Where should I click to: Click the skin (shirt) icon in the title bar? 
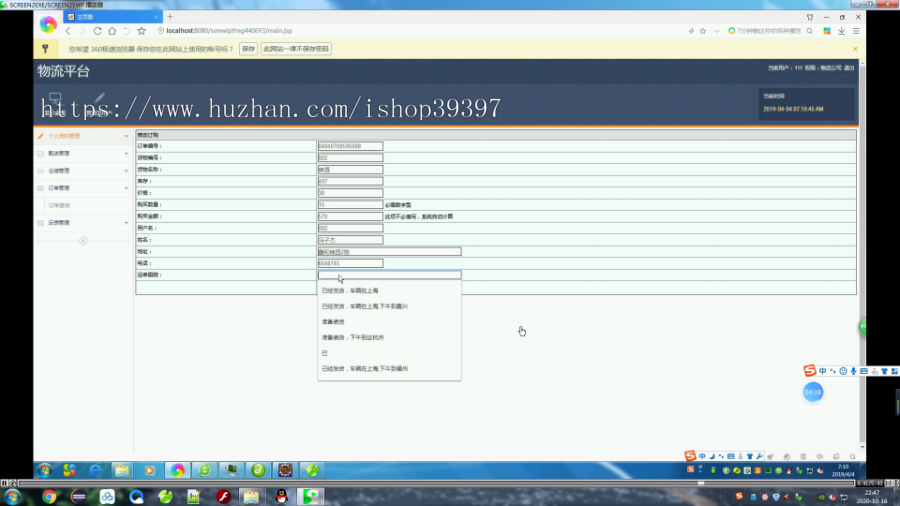pos(810,17)
